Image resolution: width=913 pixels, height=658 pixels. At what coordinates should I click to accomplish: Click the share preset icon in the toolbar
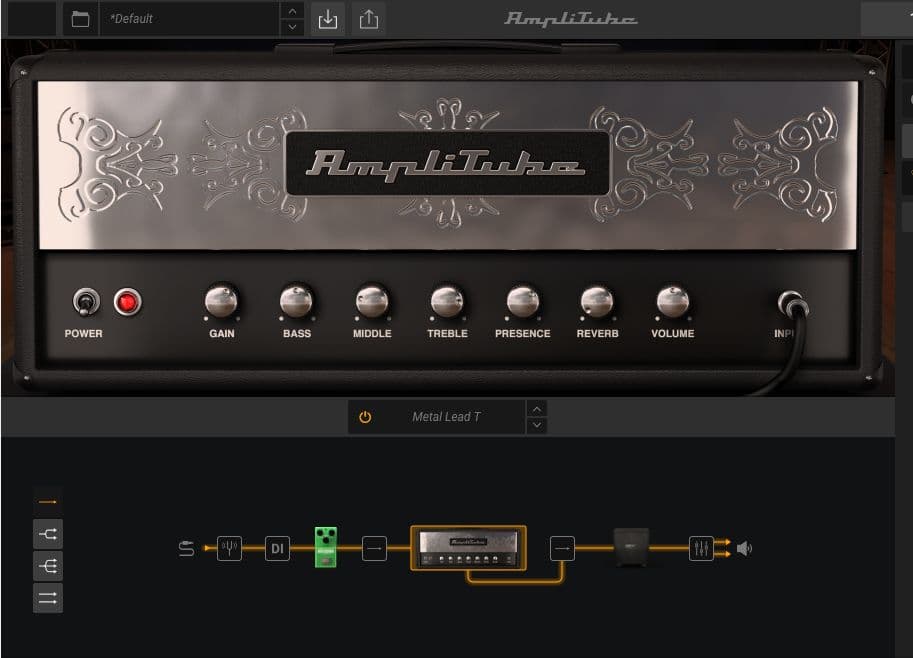pos(369,18)
